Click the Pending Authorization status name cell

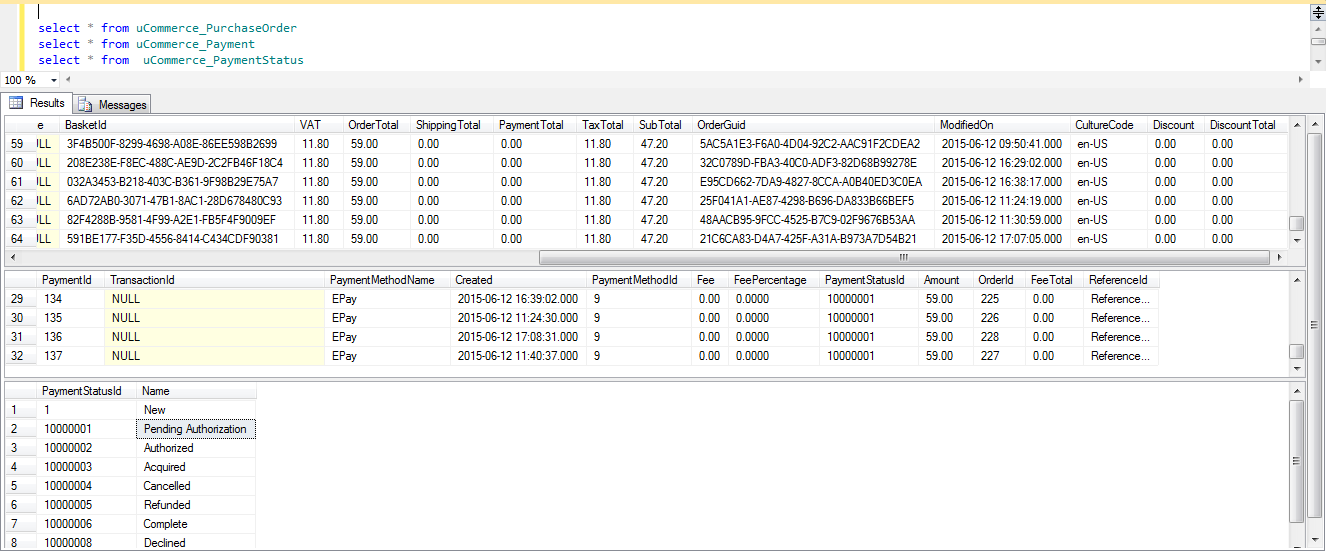tap(196, 429)
